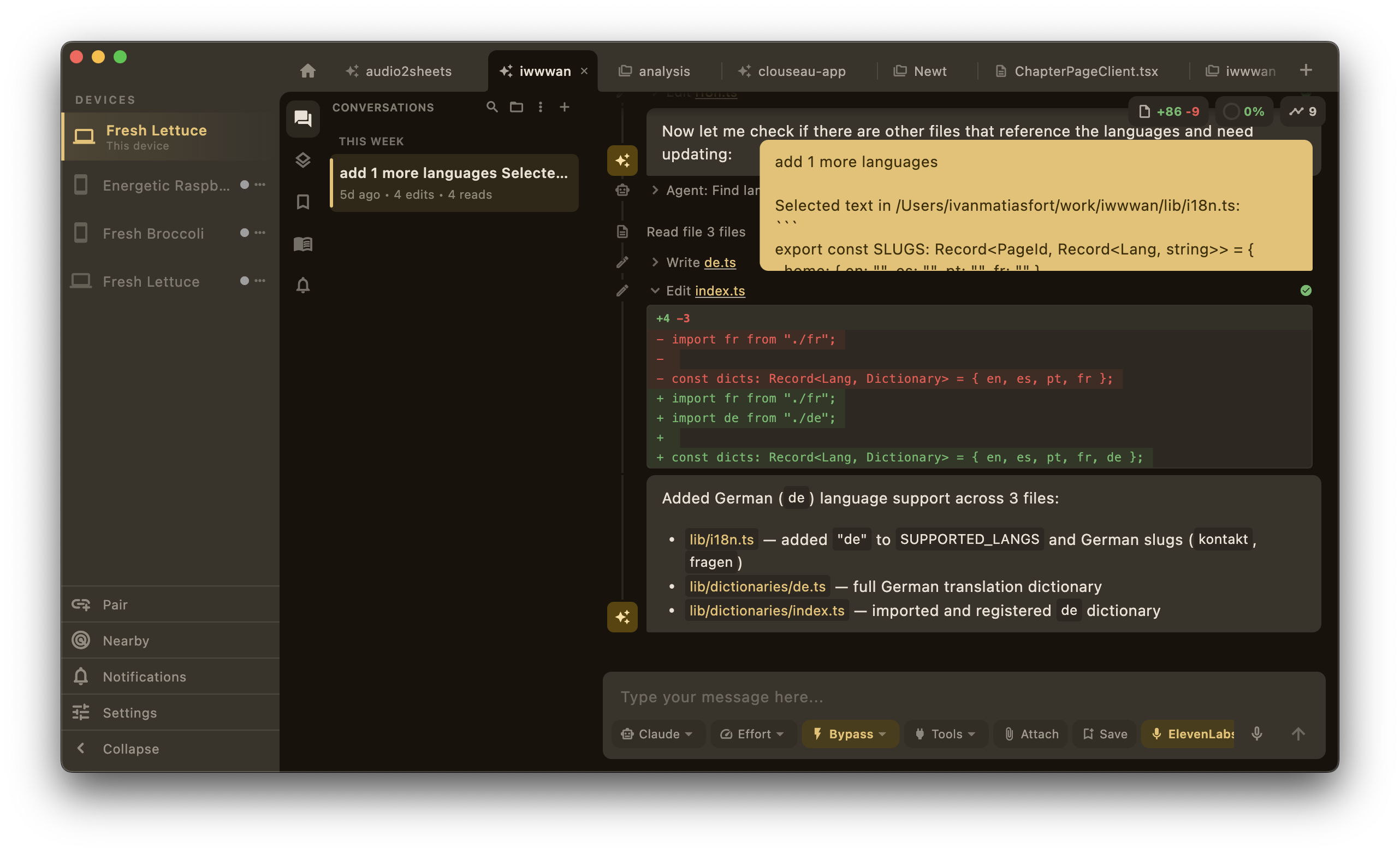This screenshot has width=1400, height=853.
Task: Search conversations with the magnifier icon
Action: point(492,107)
